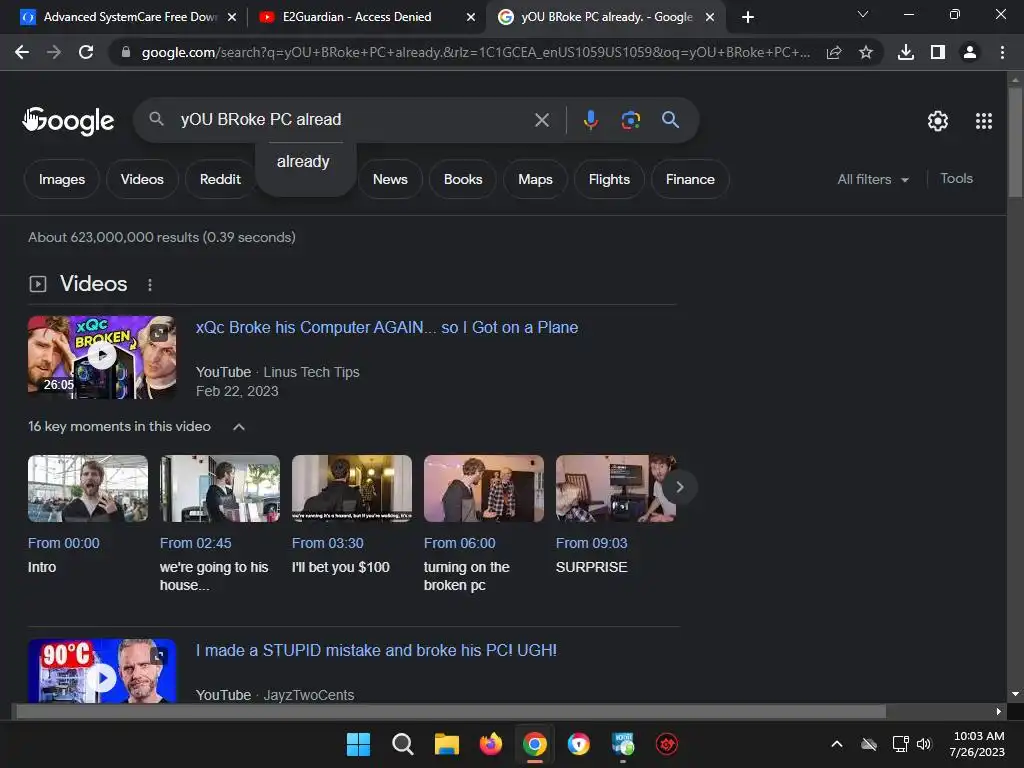Filter results by Books
1024x768 pixels.
463,179
